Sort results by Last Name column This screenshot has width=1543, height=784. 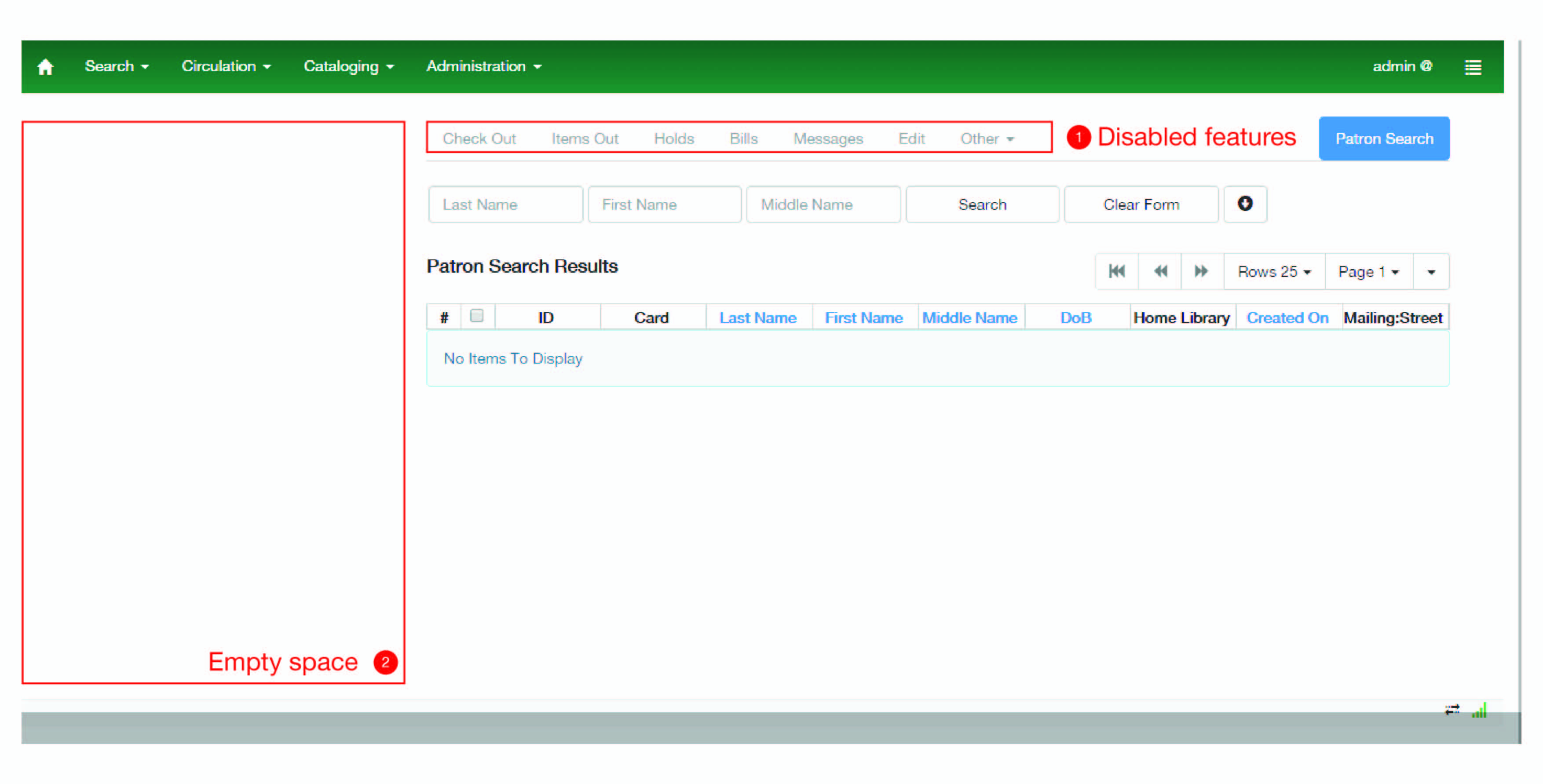758,318
